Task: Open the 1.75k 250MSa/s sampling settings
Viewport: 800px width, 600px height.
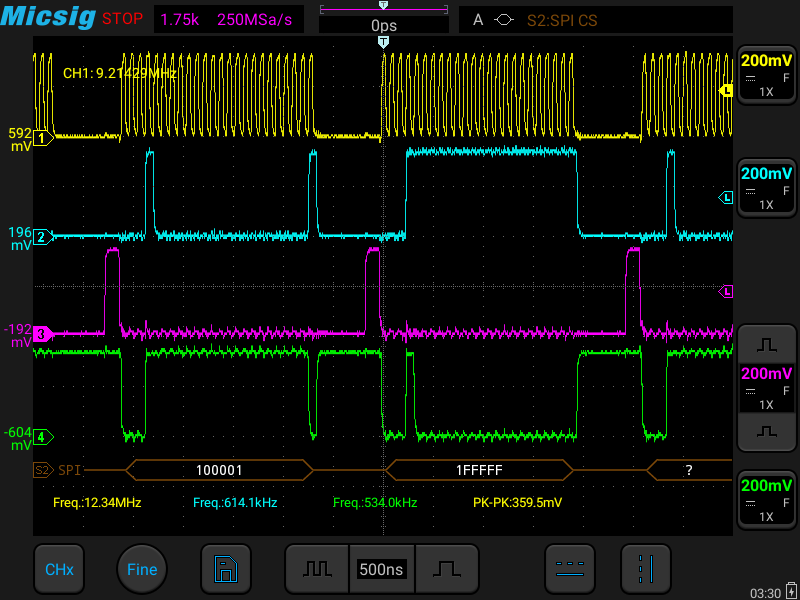Action: 230,20
